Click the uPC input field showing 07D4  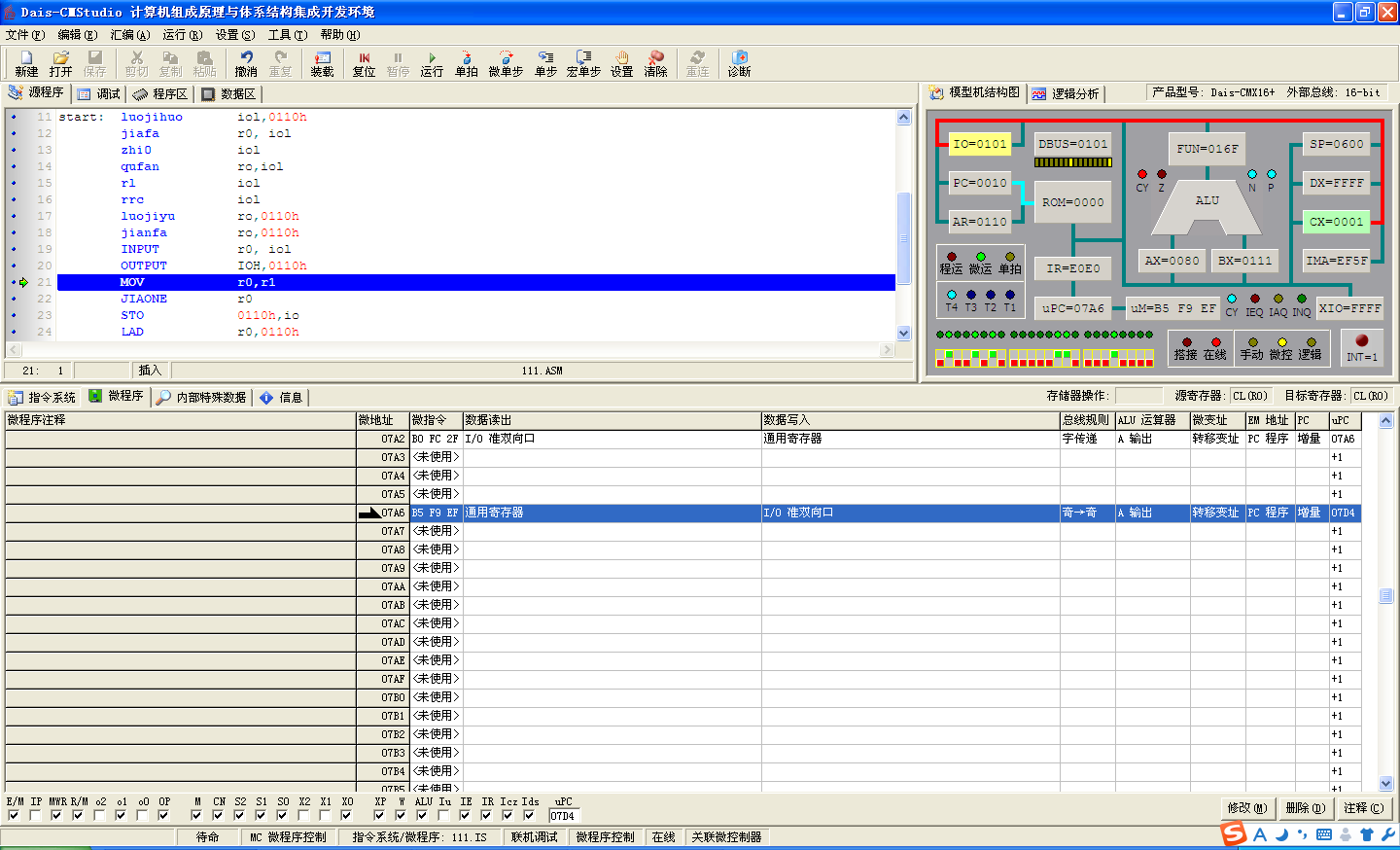[x=564, y=816]
